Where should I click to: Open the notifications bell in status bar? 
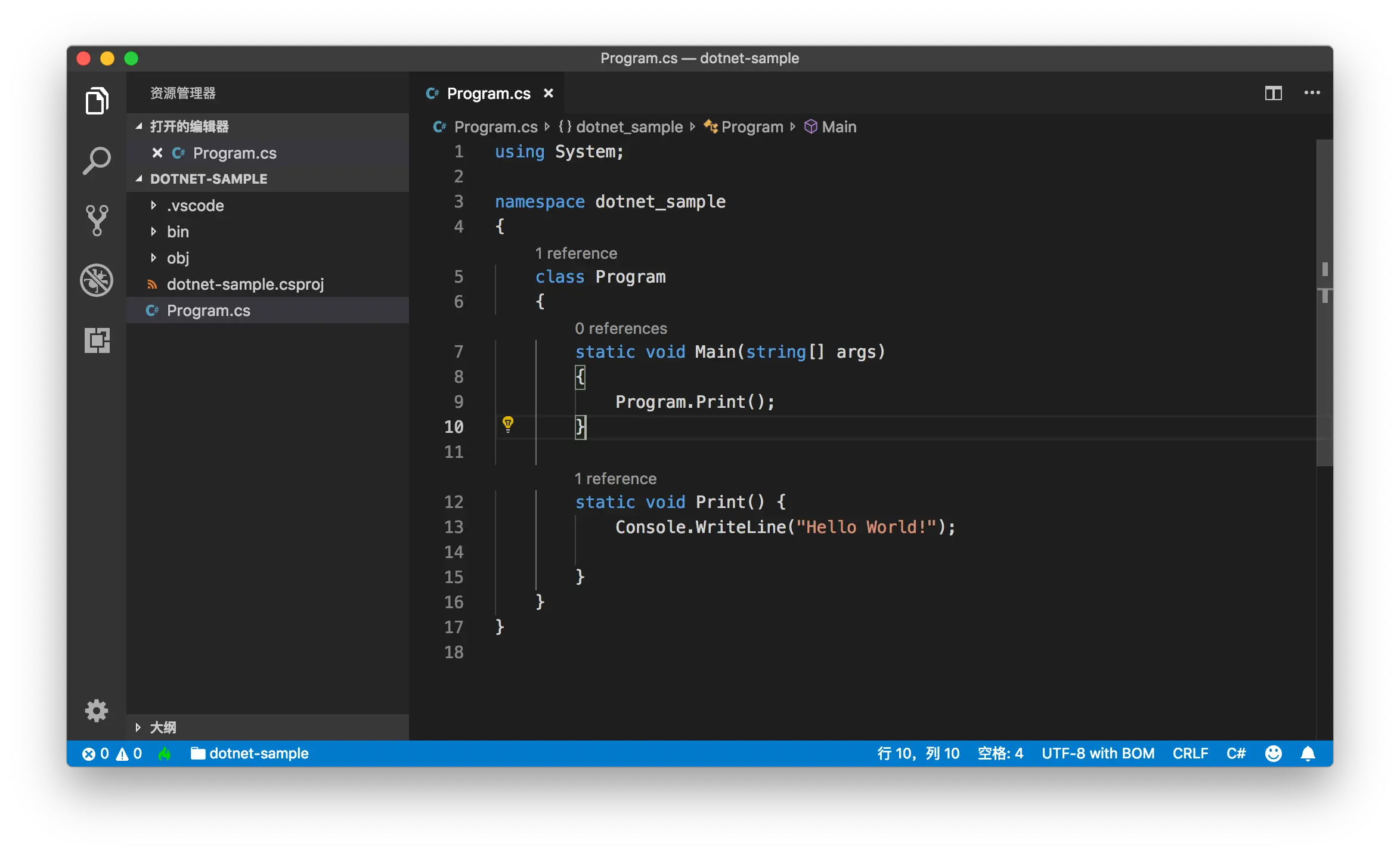pyautogui.click(x=1308, y=754)
